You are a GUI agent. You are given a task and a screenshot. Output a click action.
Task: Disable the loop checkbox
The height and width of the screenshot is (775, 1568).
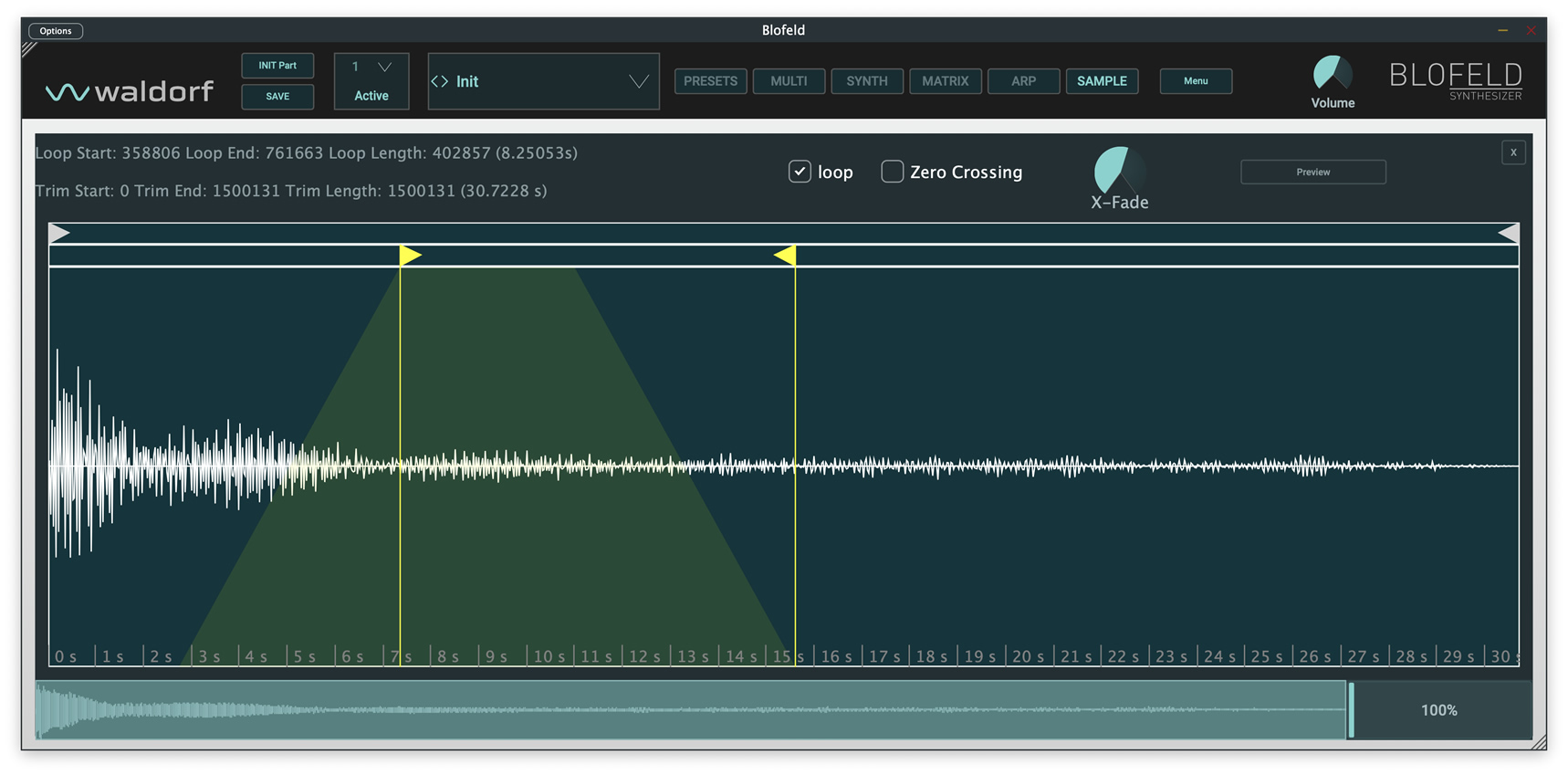(800, 172)
